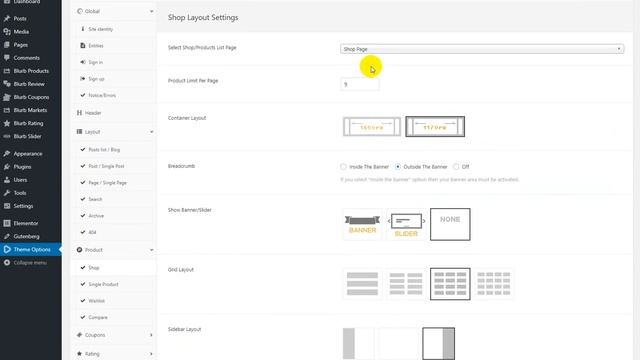
Task: Open 404 layout settings item
Action: [x=113, y=232]
